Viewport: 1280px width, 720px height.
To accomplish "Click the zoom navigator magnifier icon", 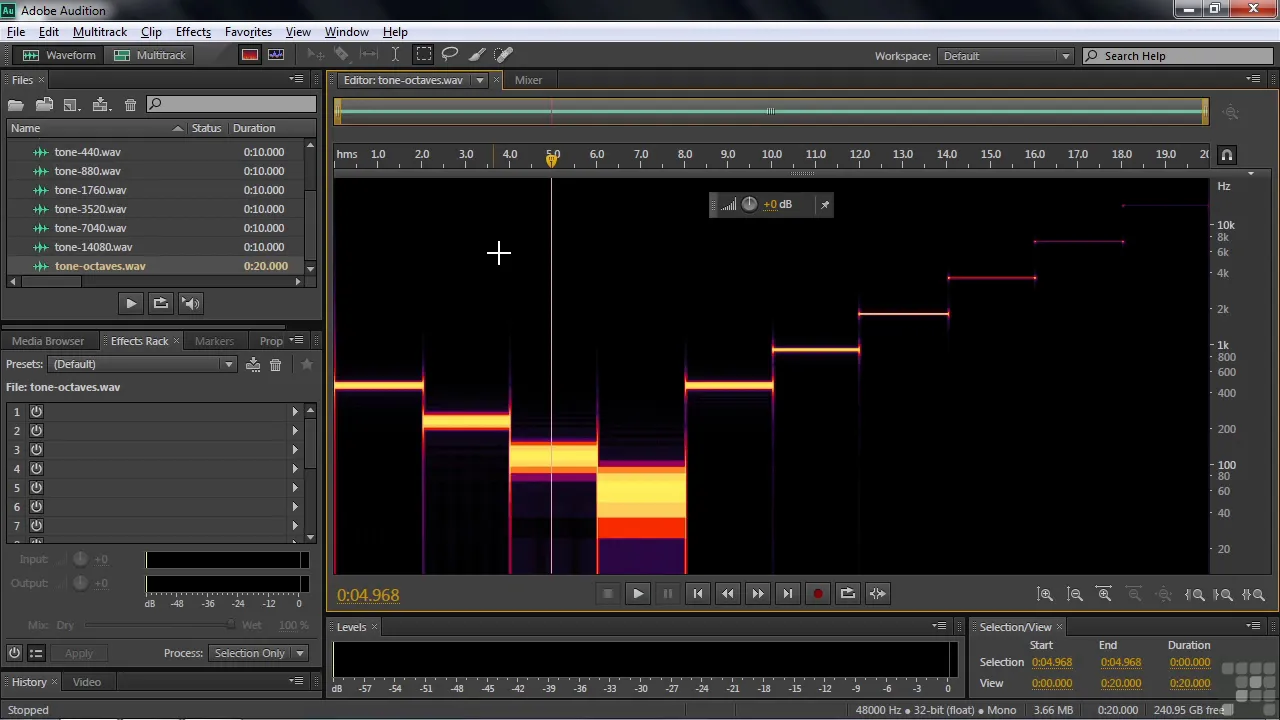I will (x=1232, y=113).
